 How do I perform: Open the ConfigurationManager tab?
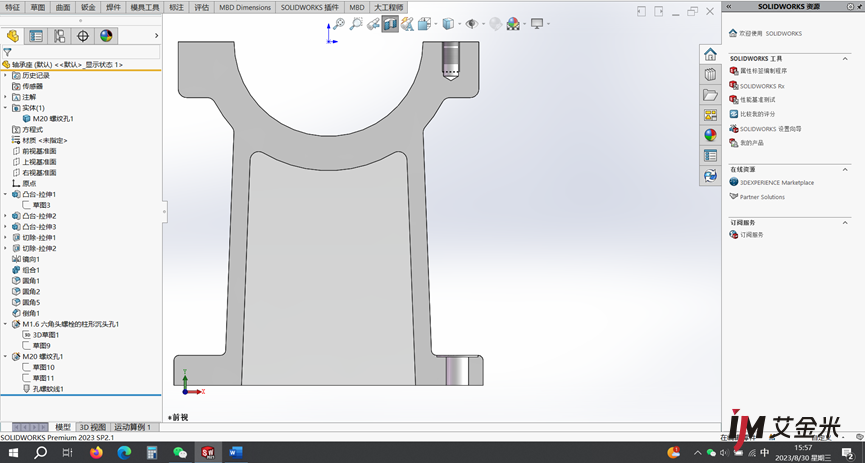click(x=60, y=36)
